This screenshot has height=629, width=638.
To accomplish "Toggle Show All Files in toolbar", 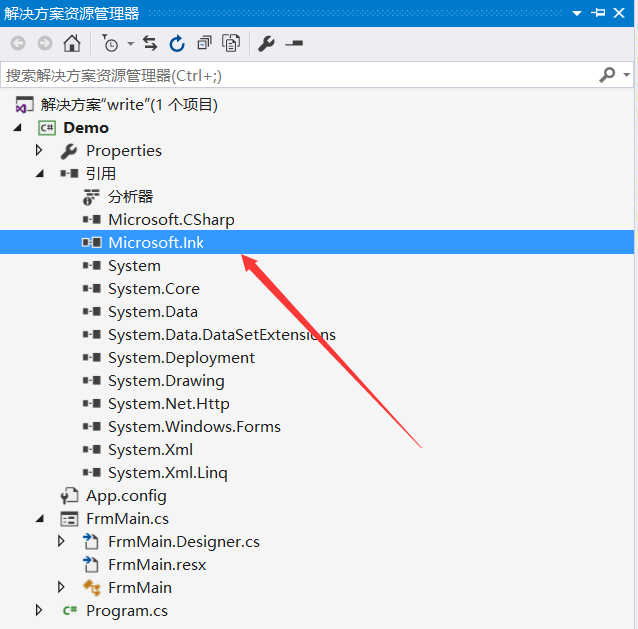I will pos(231,43).
